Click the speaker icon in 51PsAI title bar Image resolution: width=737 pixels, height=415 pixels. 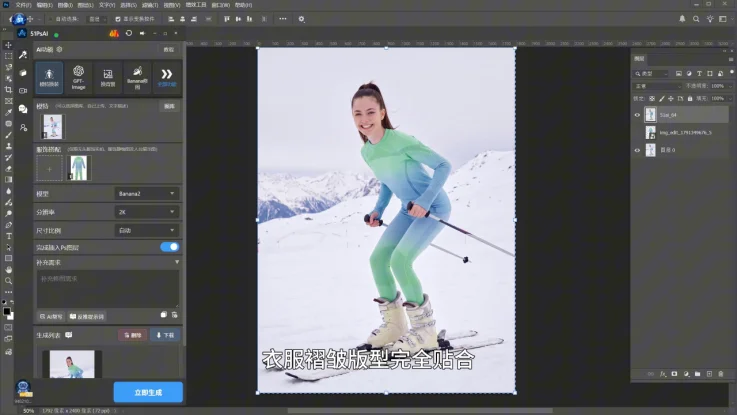[x=142, y=33]
